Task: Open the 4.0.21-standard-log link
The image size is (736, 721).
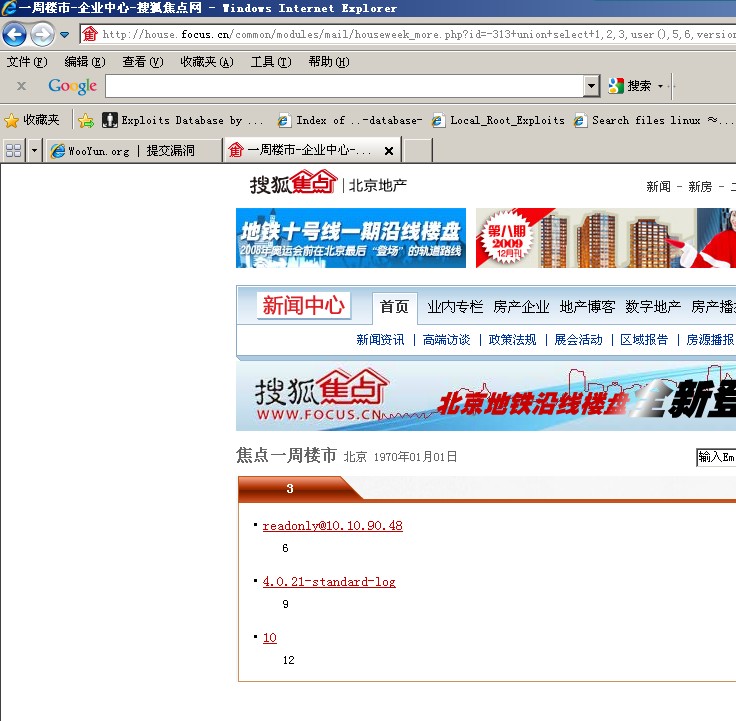Action: point(329,582)
